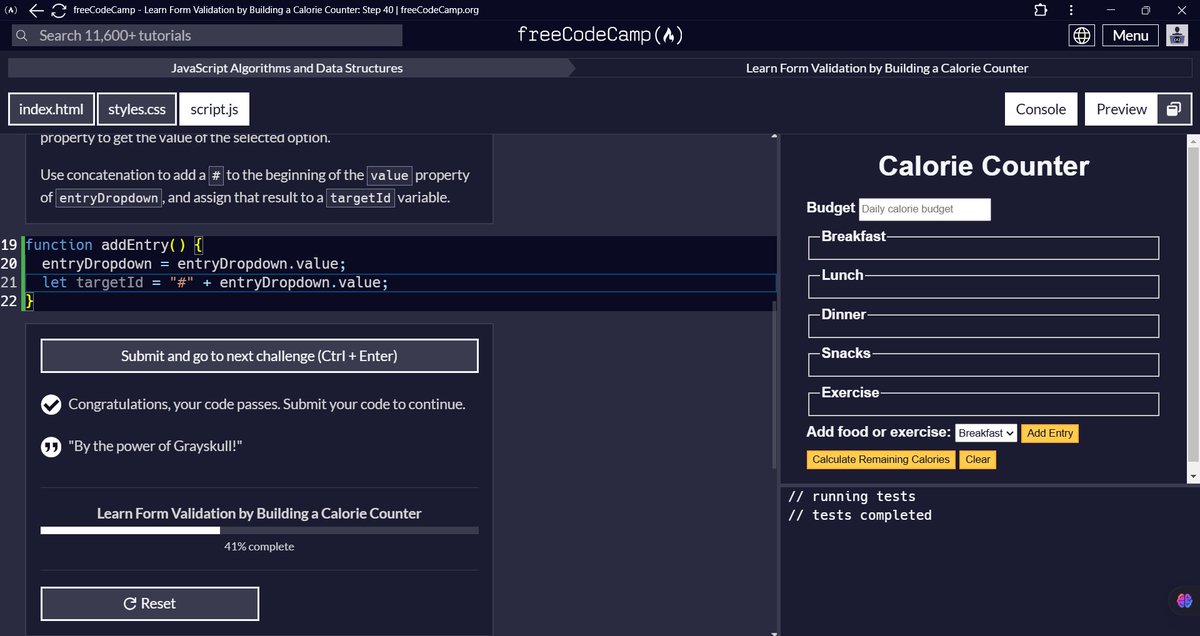Open your user profile avatar icon
The width and height of the screenshot is (1200, 636).
click(x=1176, y=34)
